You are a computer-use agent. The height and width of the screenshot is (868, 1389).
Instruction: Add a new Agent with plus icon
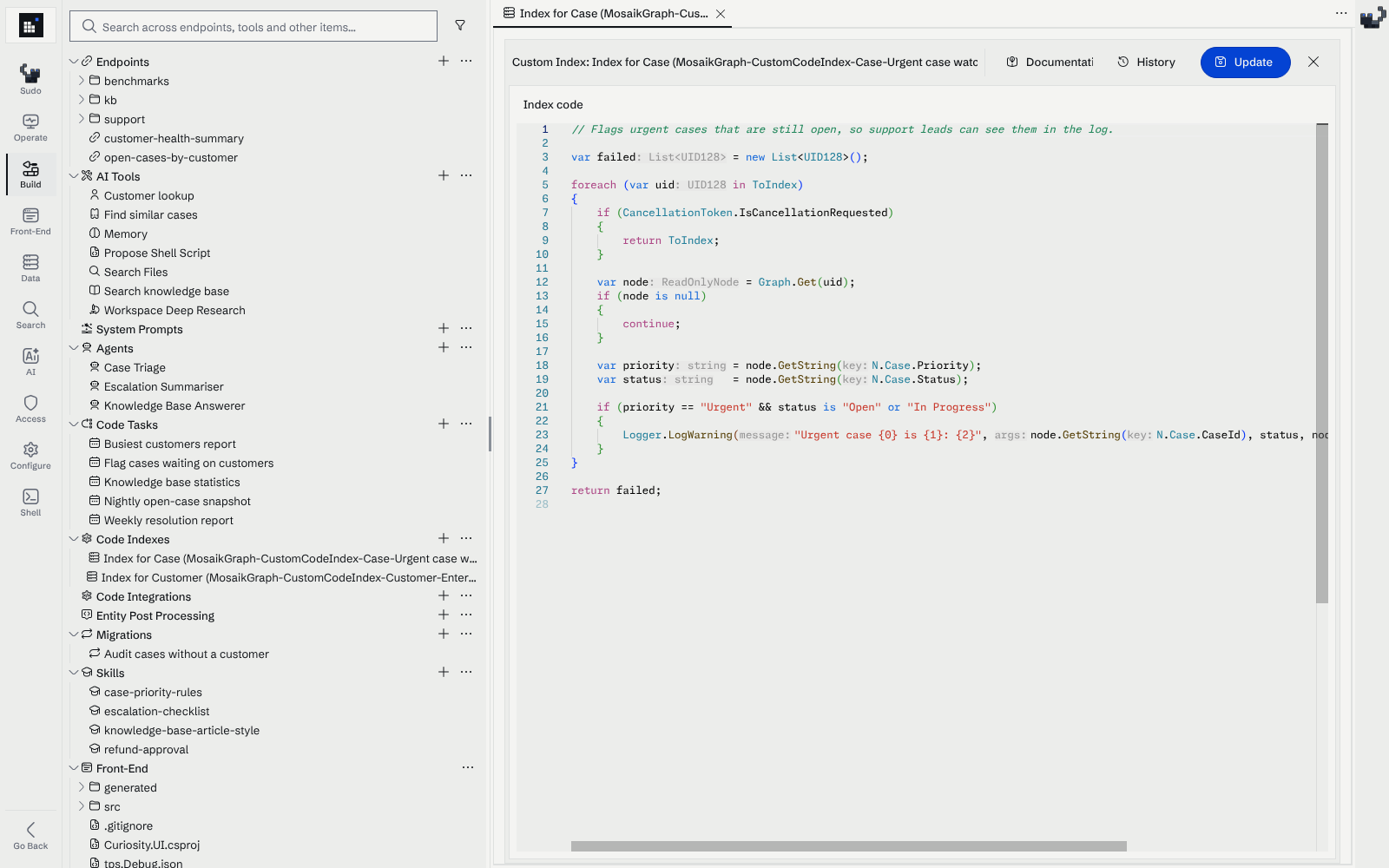(444, 347)
